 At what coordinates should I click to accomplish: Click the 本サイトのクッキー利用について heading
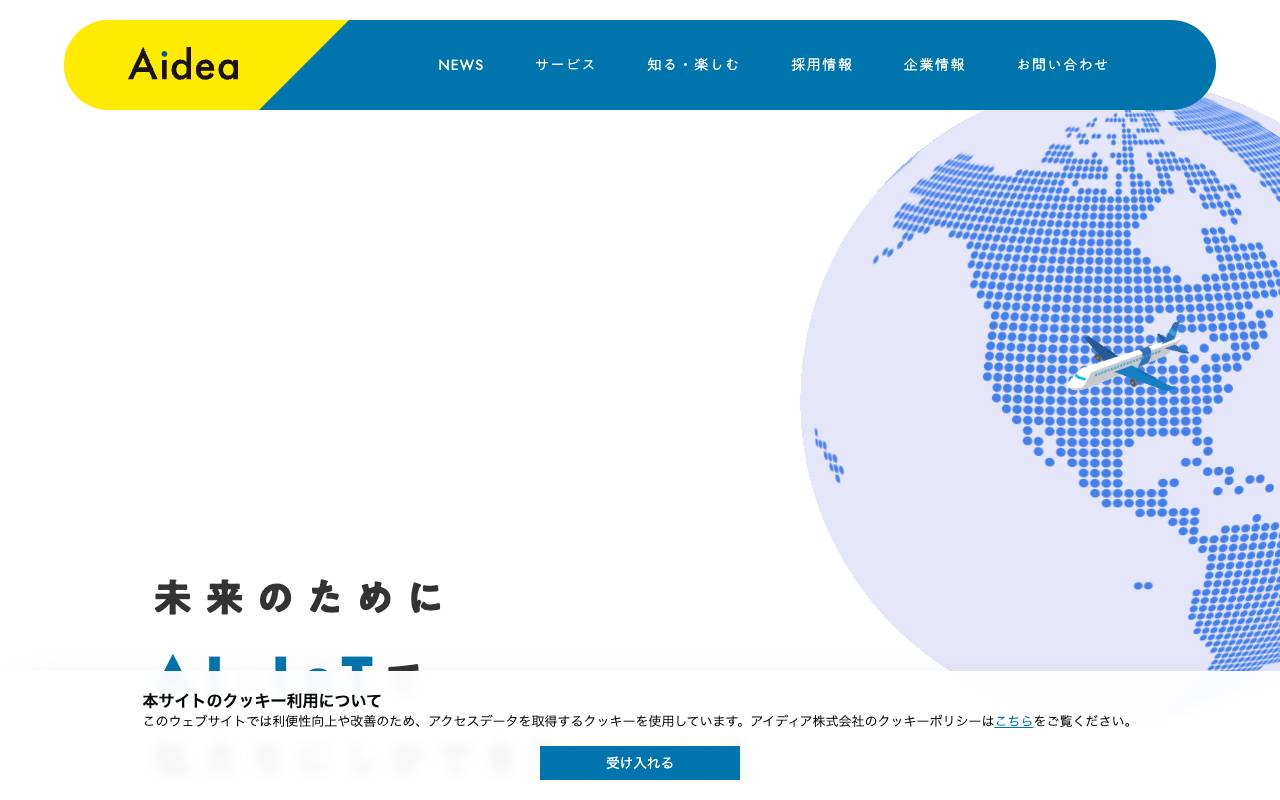click(262, 701)
